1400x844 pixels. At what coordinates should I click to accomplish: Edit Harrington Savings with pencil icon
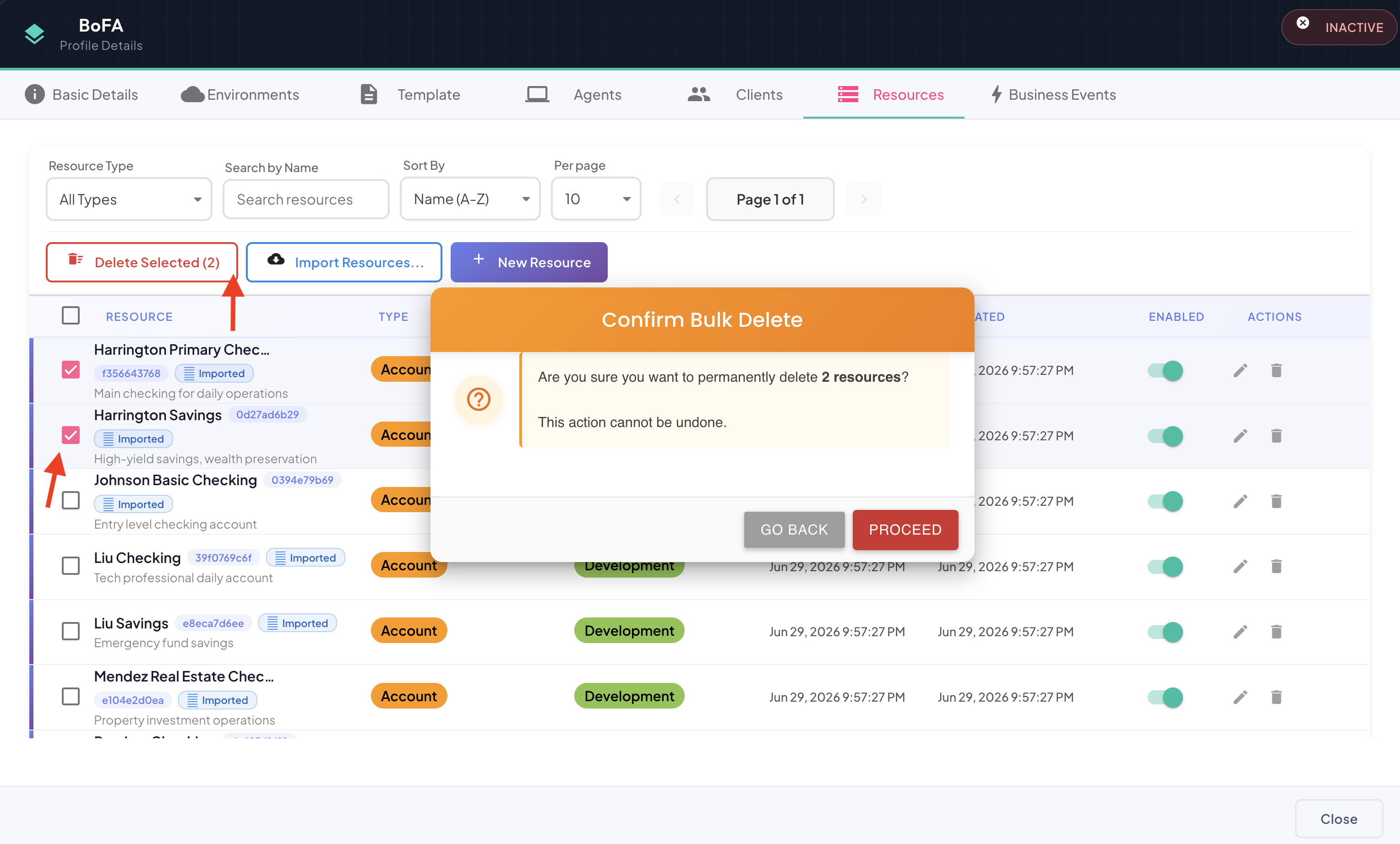[x=1240, y=436]
